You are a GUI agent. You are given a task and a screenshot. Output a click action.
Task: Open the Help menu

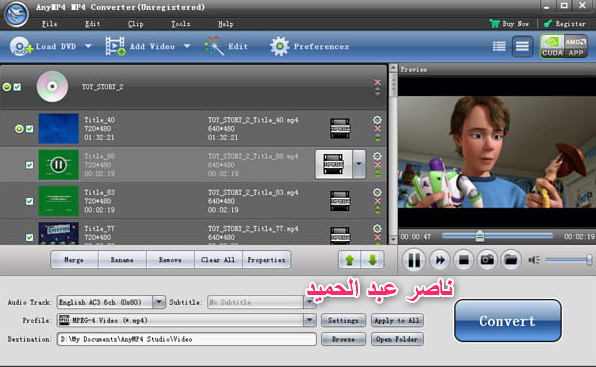225,24
